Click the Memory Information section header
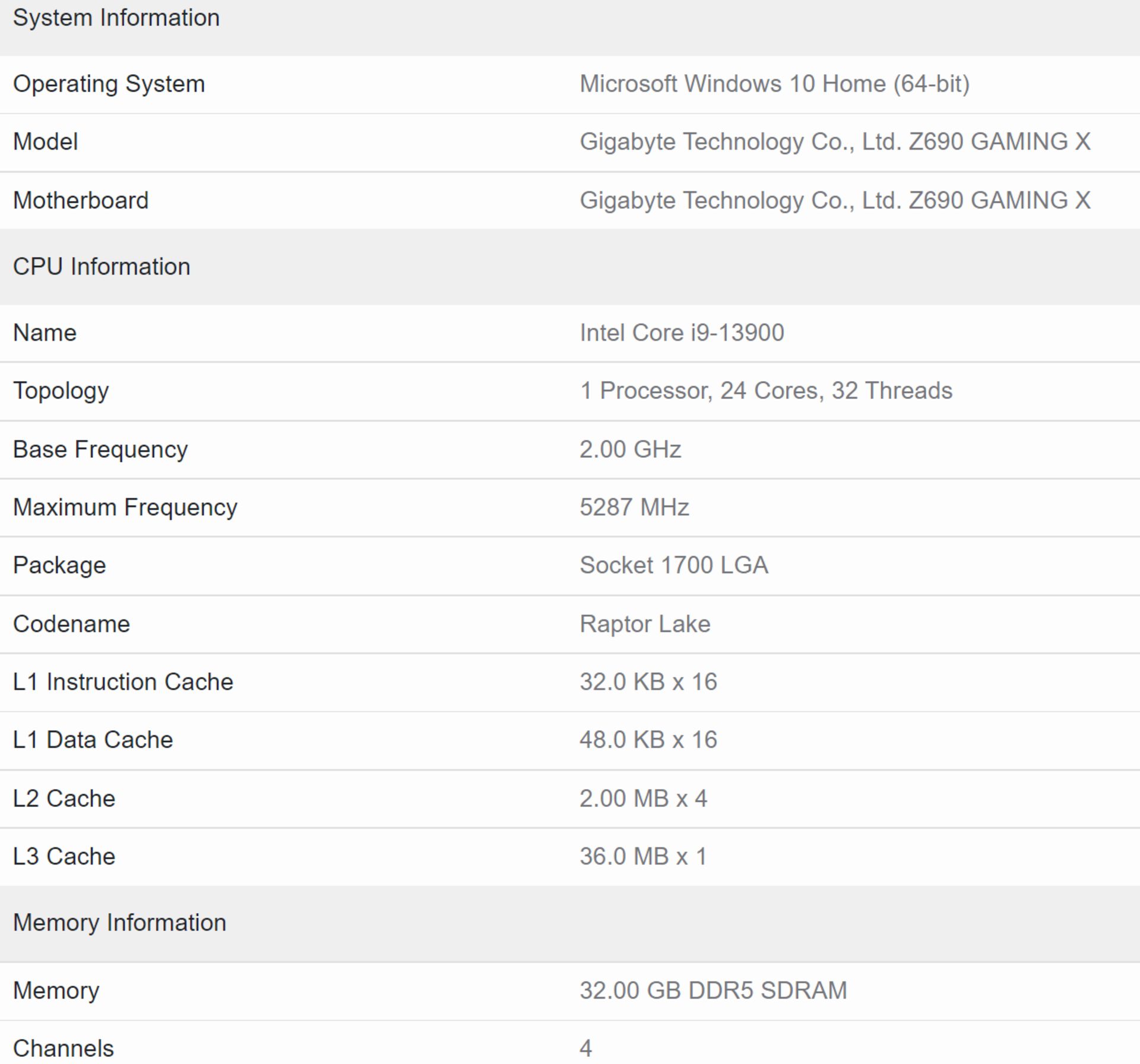This screenshot has height=1064, width=1140. click(x=119, y=922)
